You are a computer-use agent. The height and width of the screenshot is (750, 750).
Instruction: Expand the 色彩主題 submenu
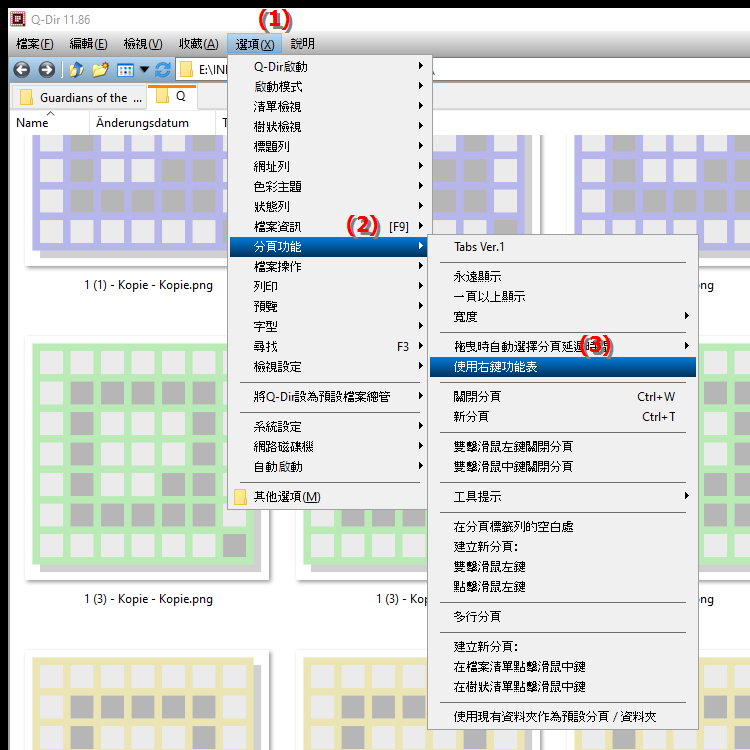click(330, 187)
